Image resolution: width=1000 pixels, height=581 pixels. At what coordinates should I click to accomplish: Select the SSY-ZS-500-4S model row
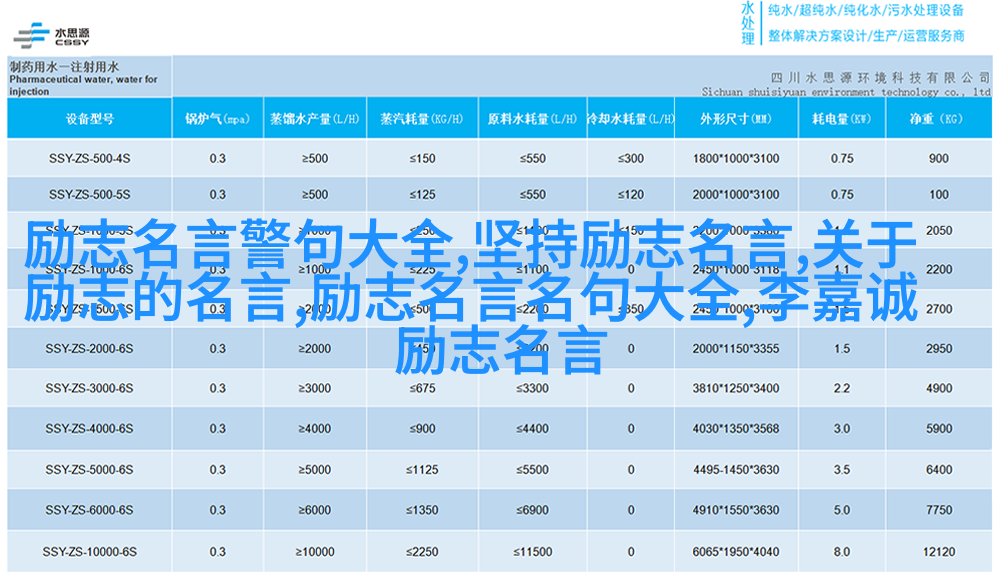[x=89, y=158]
